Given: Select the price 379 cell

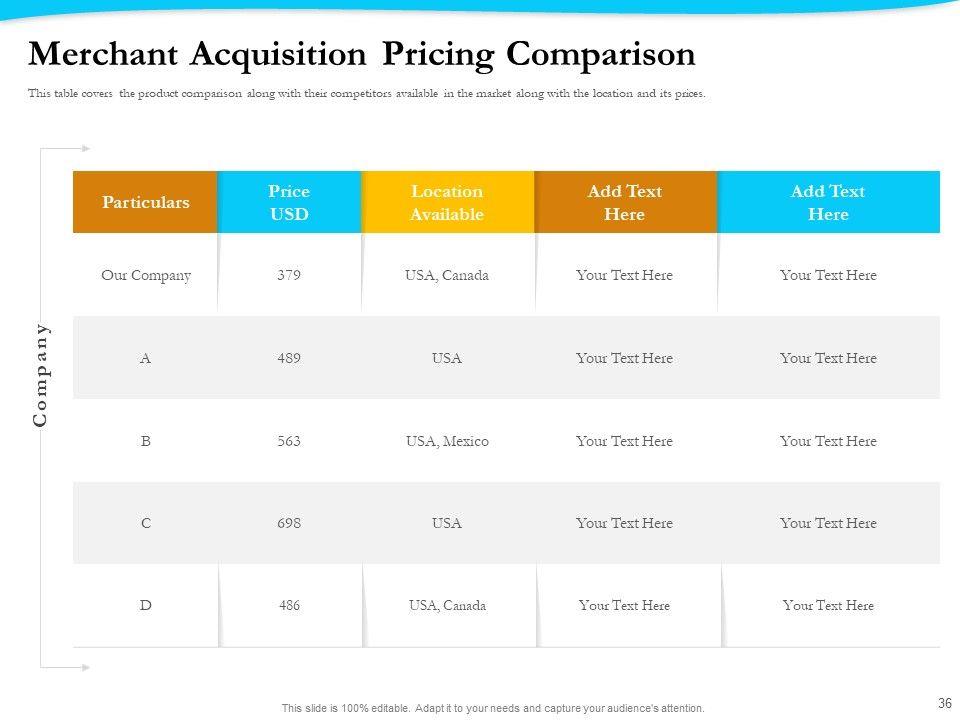Looking at the screenshot, I should click(x=289, y=275).
